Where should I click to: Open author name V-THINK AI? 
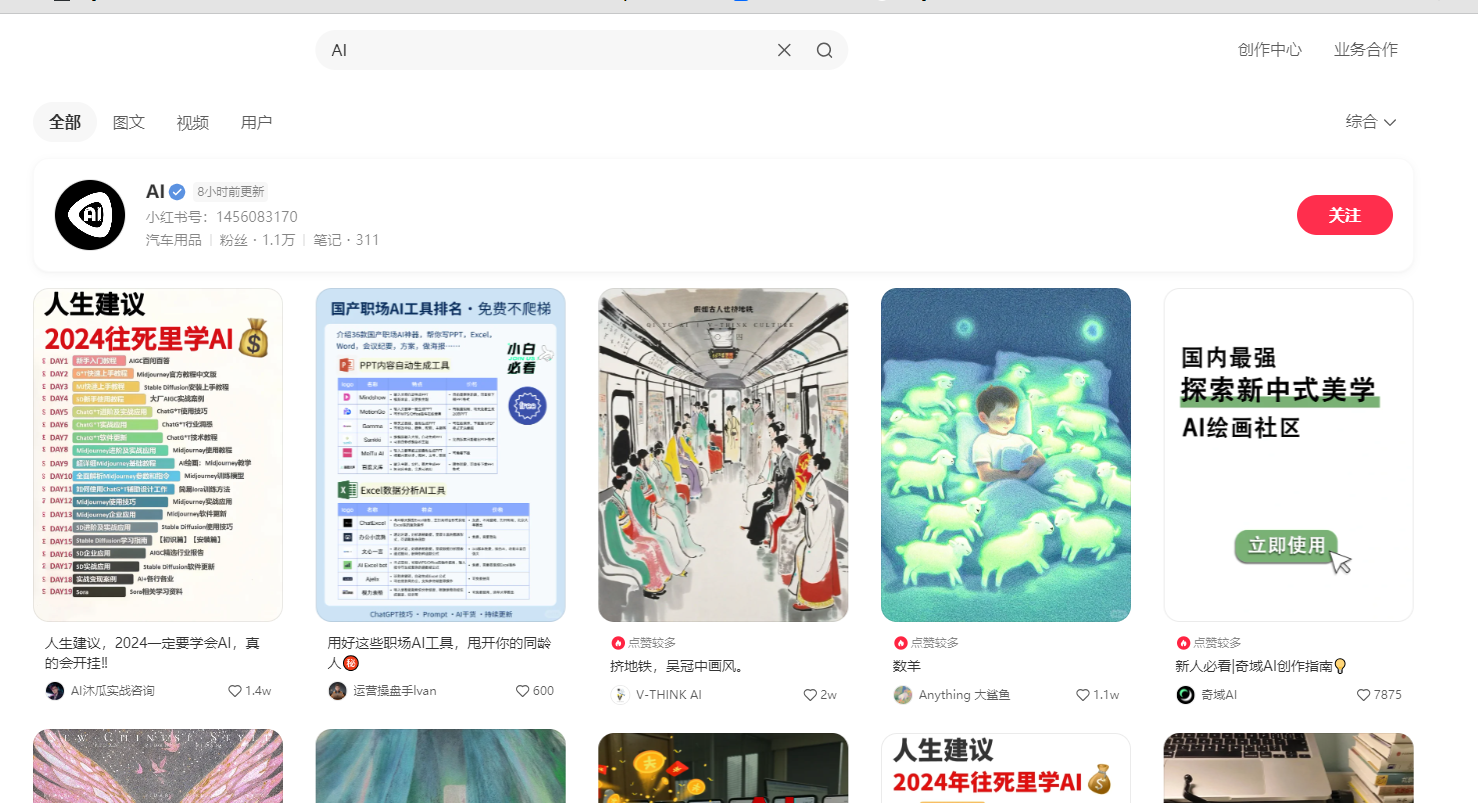tap(669, 694)
